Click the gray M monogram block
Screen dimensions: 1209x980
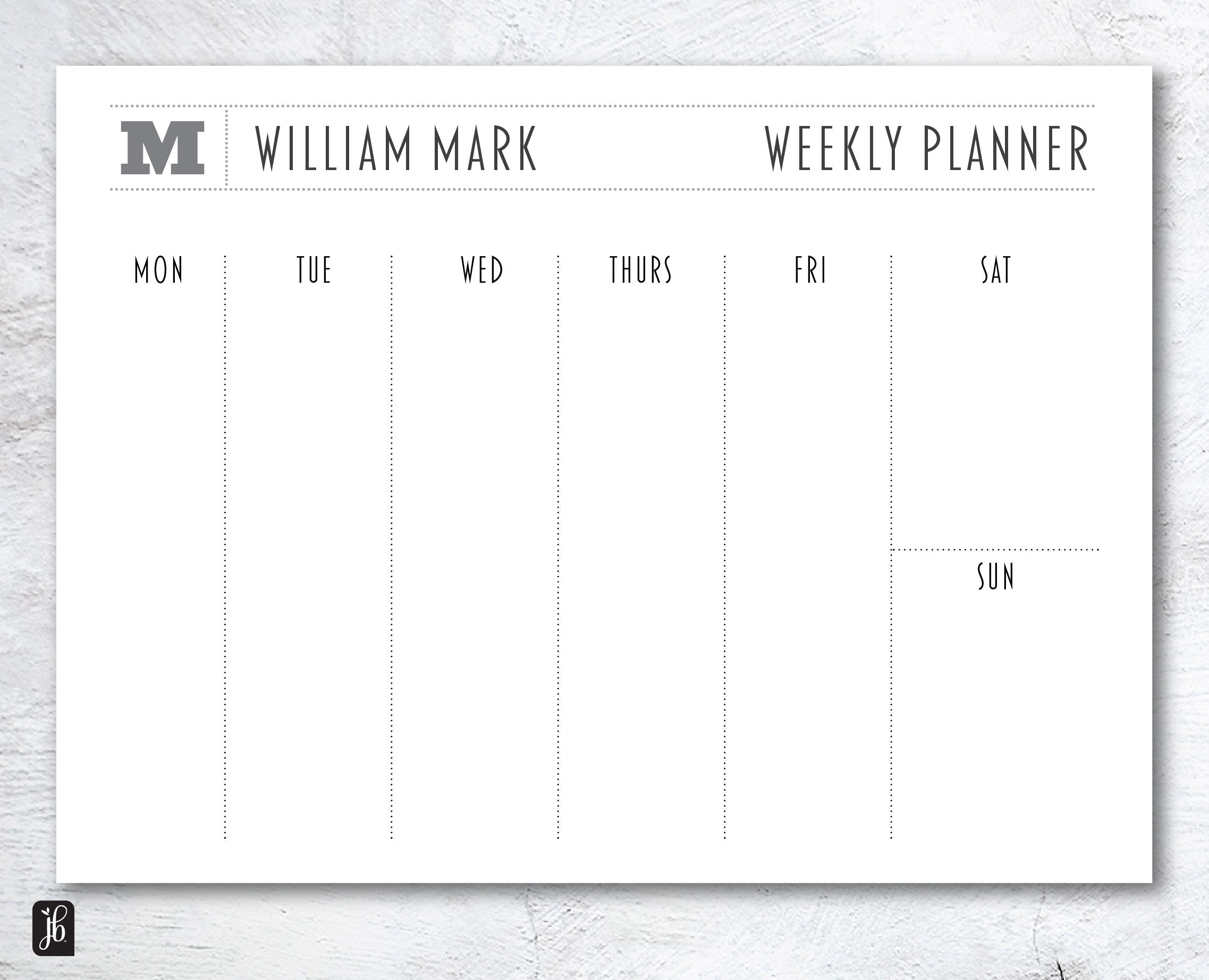tap(163, 148)
